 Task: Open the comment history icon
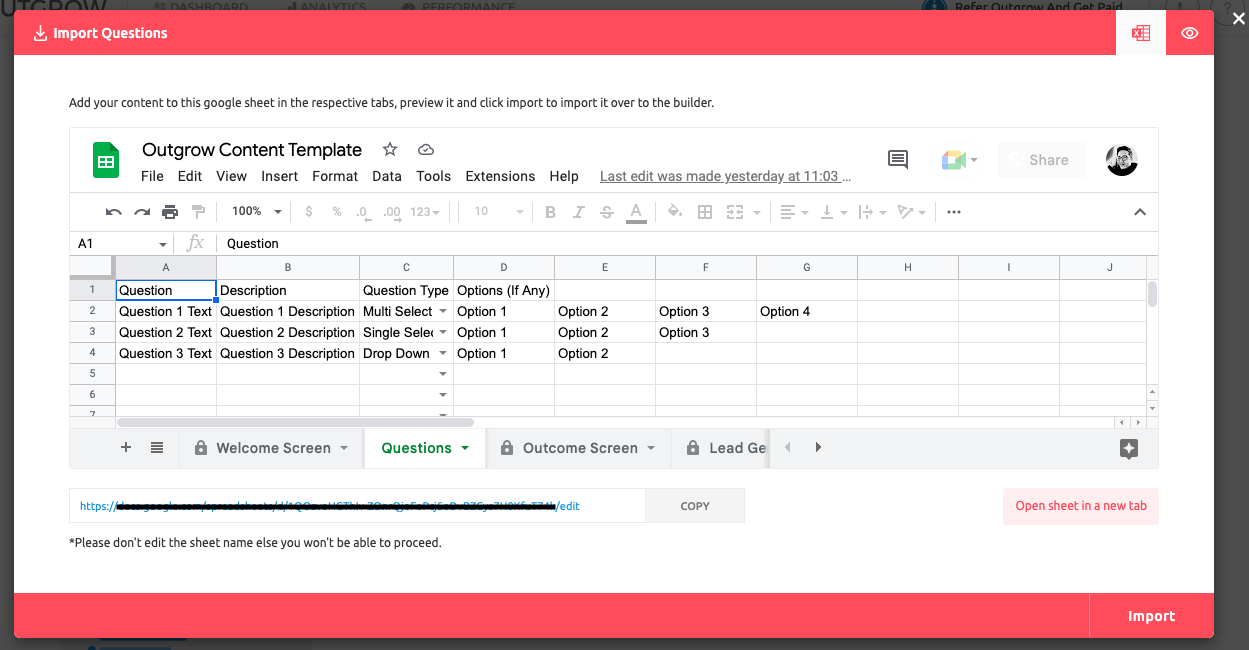(898, 160)
